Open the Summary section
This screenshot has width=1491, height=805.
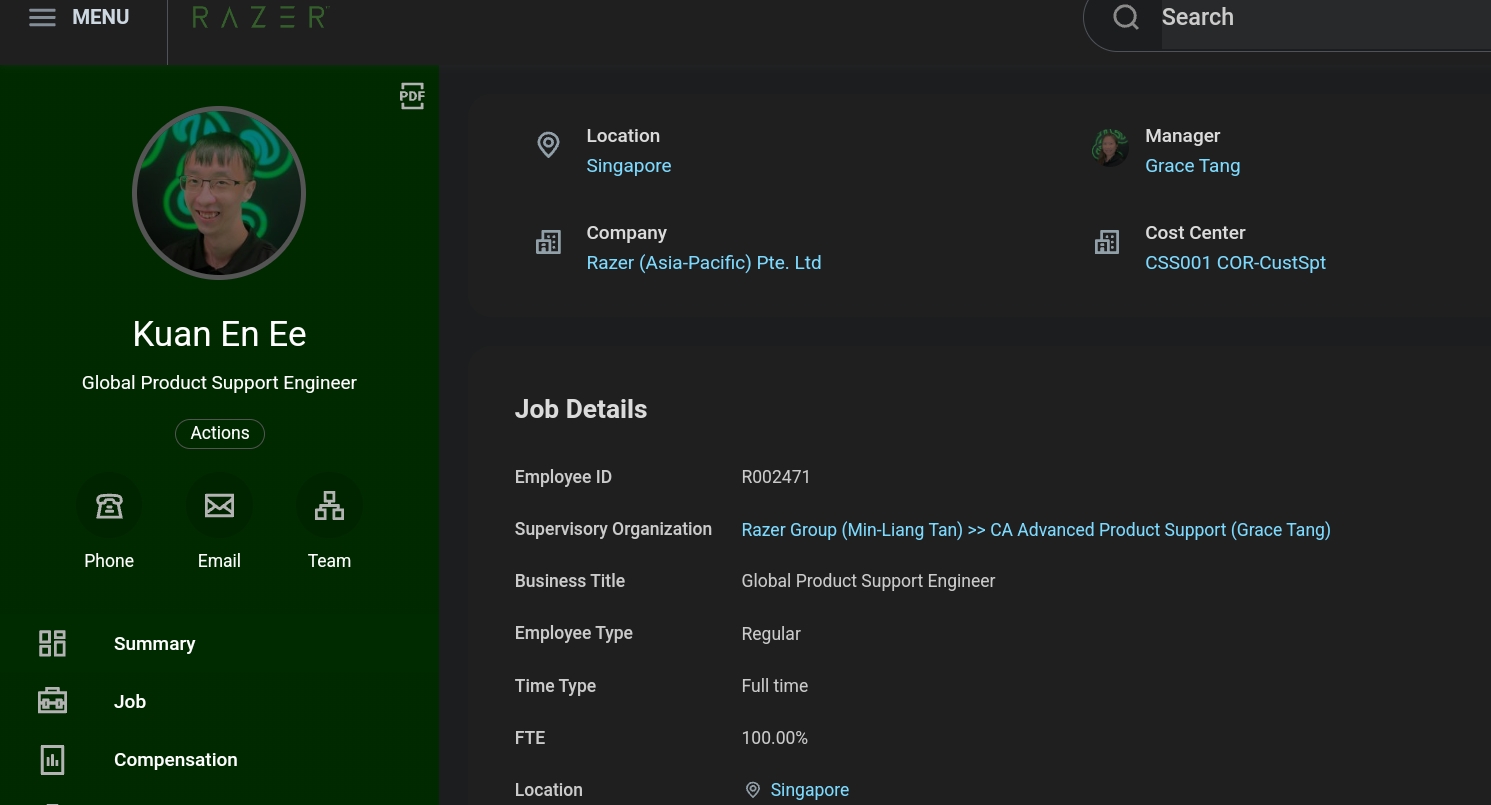tap(155, 644)
